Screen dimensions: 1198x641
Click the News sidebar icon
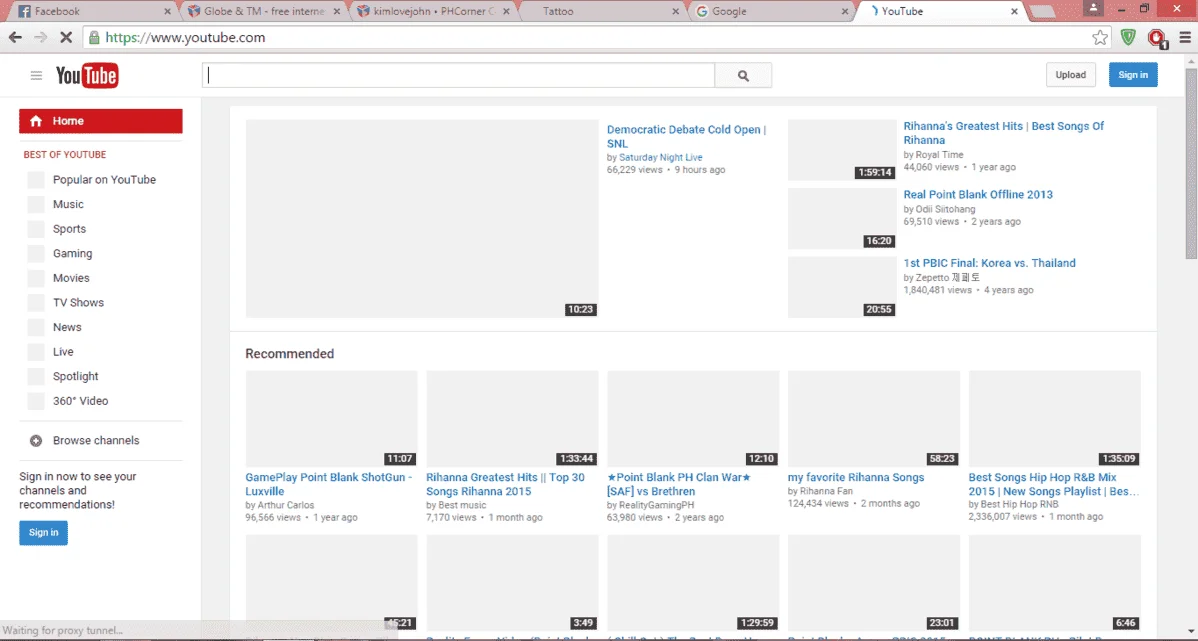(x=36, y=327)
